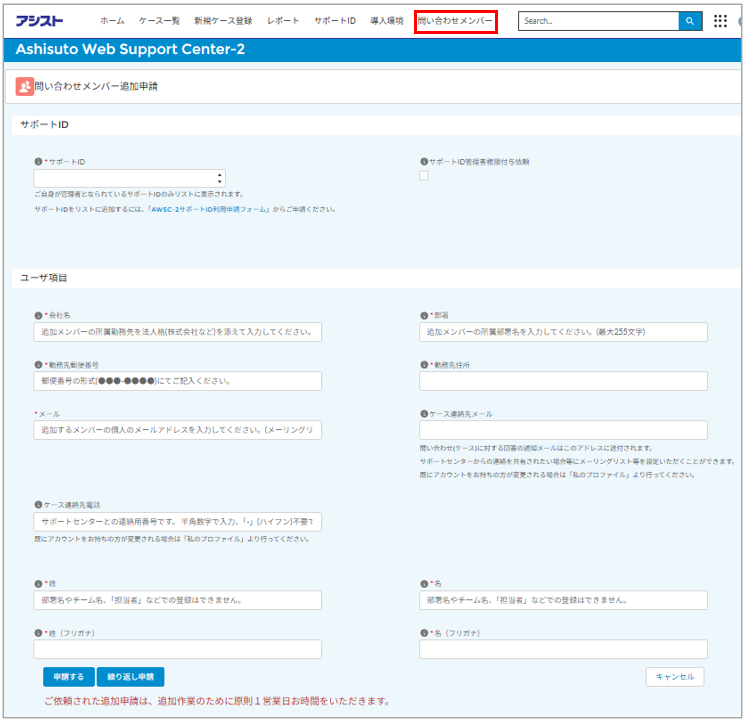
Task: Click the search magnifier button
Action: [x=690, y=21]
